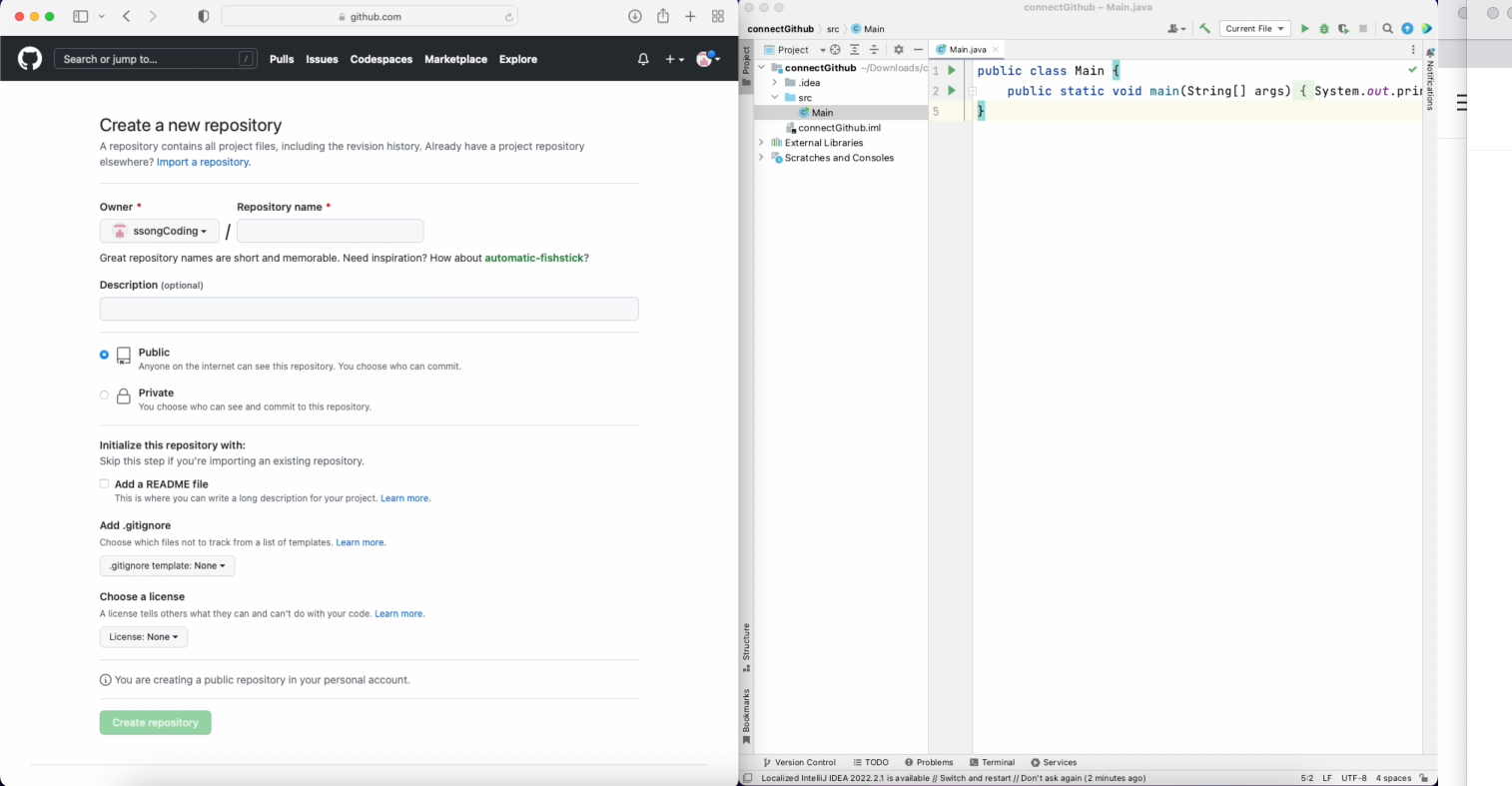Click Build Project hammer icon

pyautogui.click(x=1204, y=29)
